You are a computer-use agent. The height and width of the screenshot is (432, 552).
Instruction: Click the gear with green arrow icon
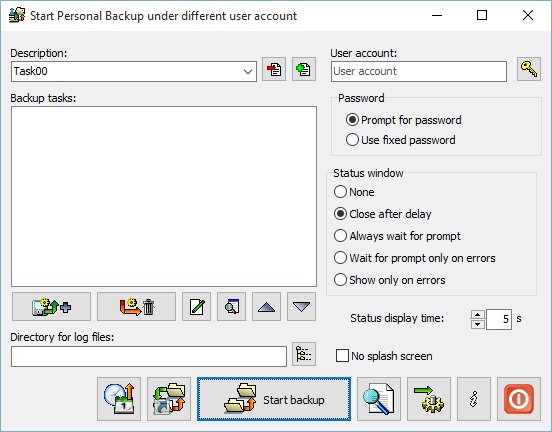429,399
